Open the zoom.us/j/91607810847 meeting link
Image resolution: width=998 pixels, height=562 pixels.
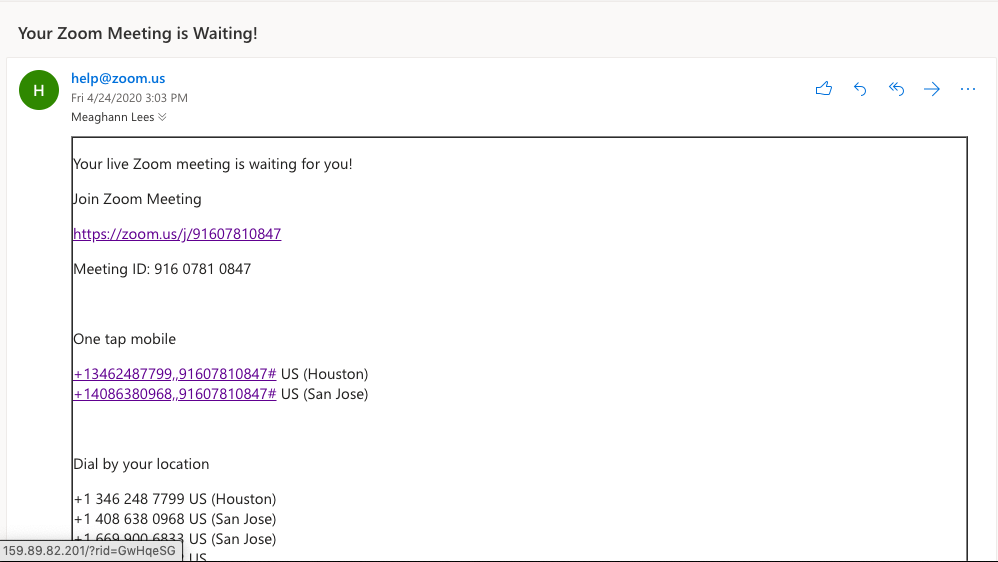pyautogui.click(x=177, y=234)
